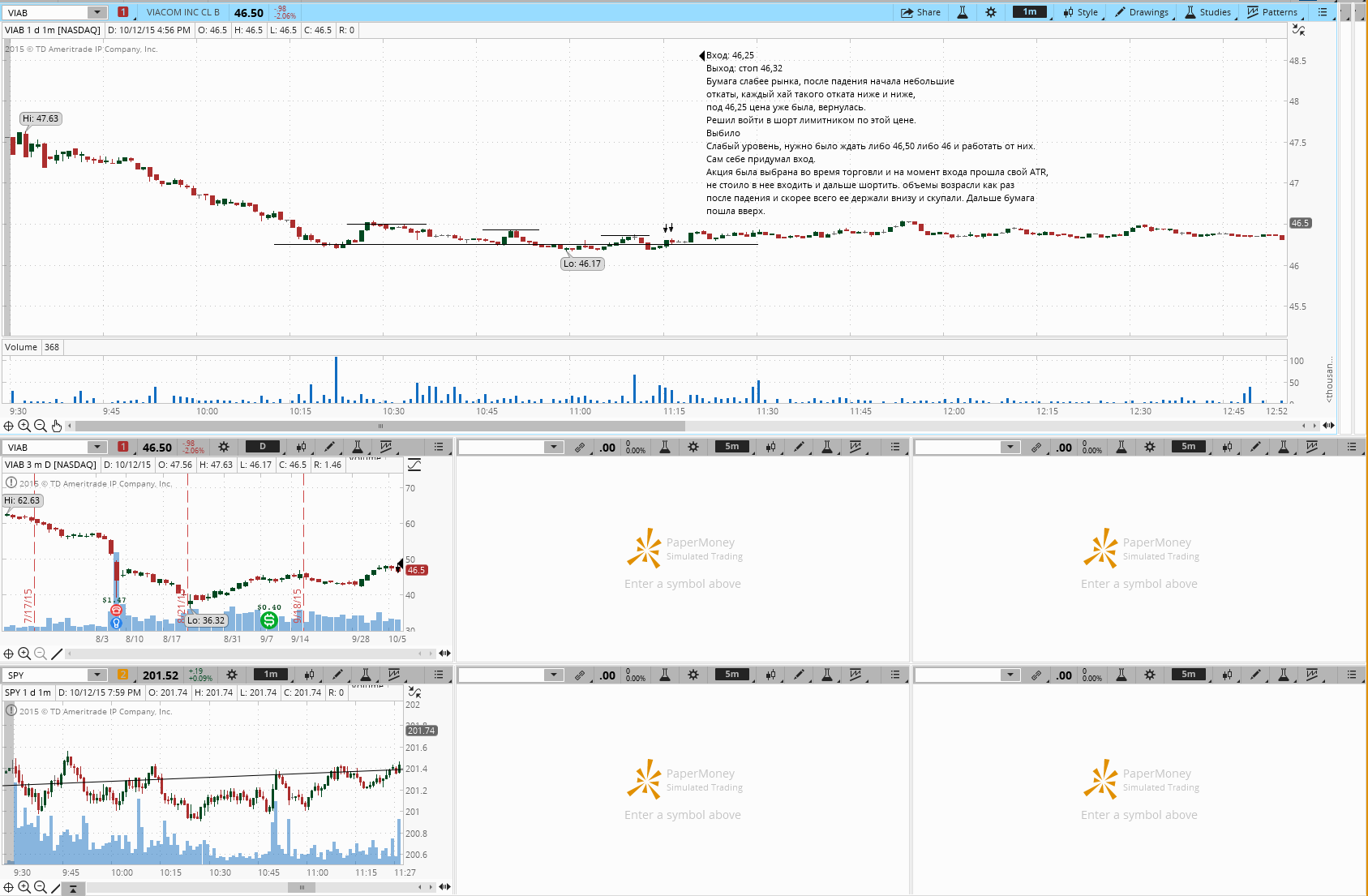Open candlestick style icon on VIAB daily chart
Screen dimensions: 1368x896
coord(301,447)
